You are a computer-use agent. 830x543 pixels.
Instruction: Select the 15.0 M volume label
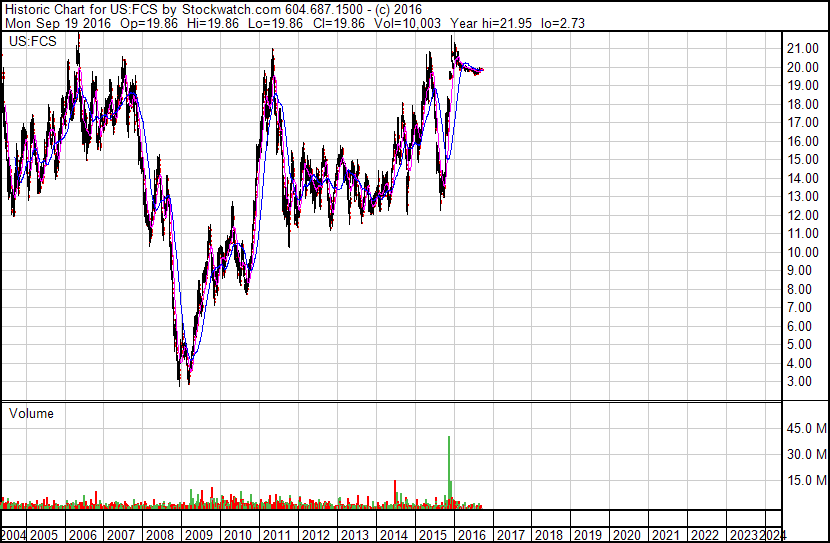(x=806, y=480)
